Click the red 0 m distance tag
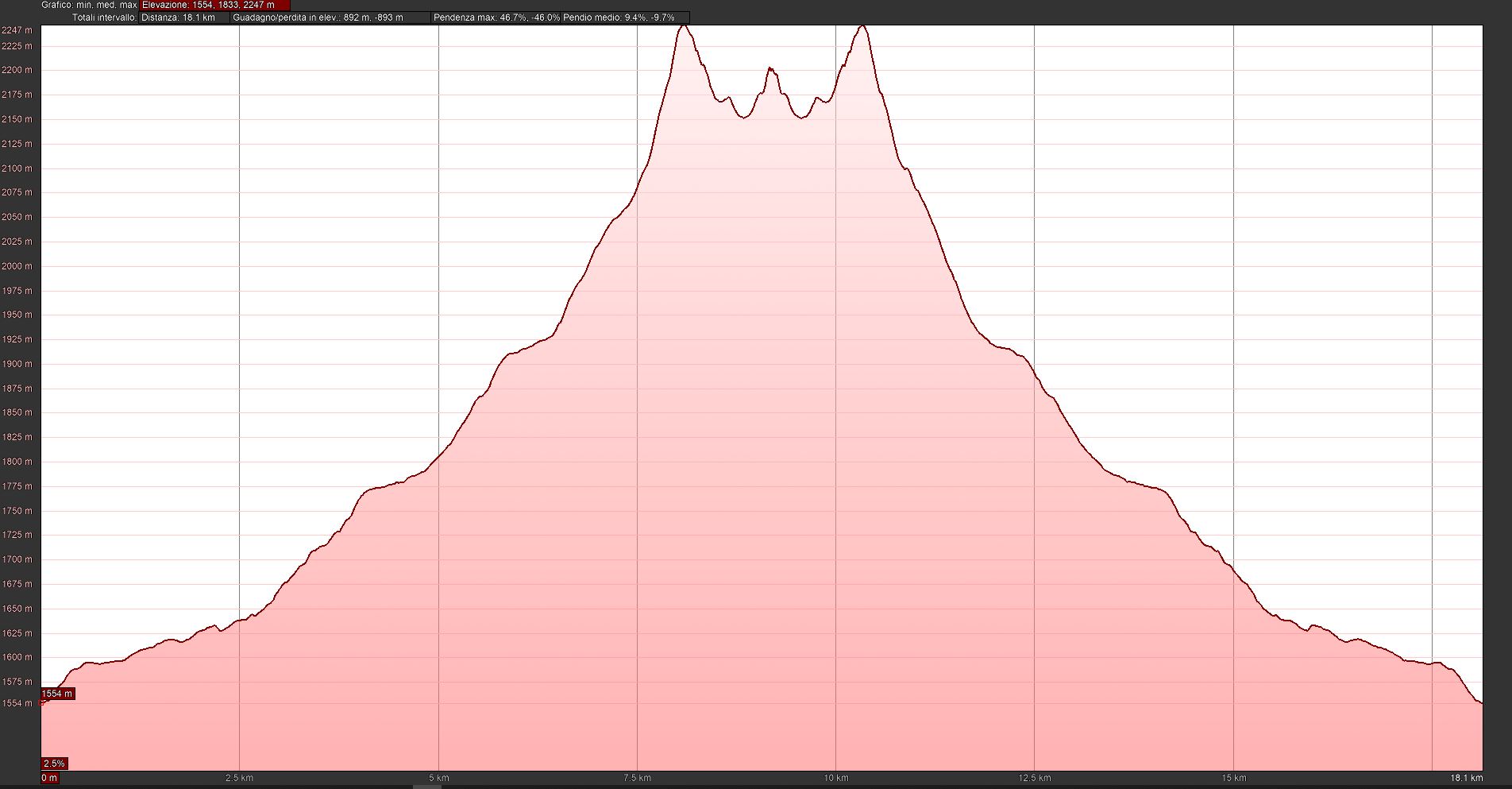Image resolution: width=1512 pixels, height=789 pixels. (x=49, y=778)
